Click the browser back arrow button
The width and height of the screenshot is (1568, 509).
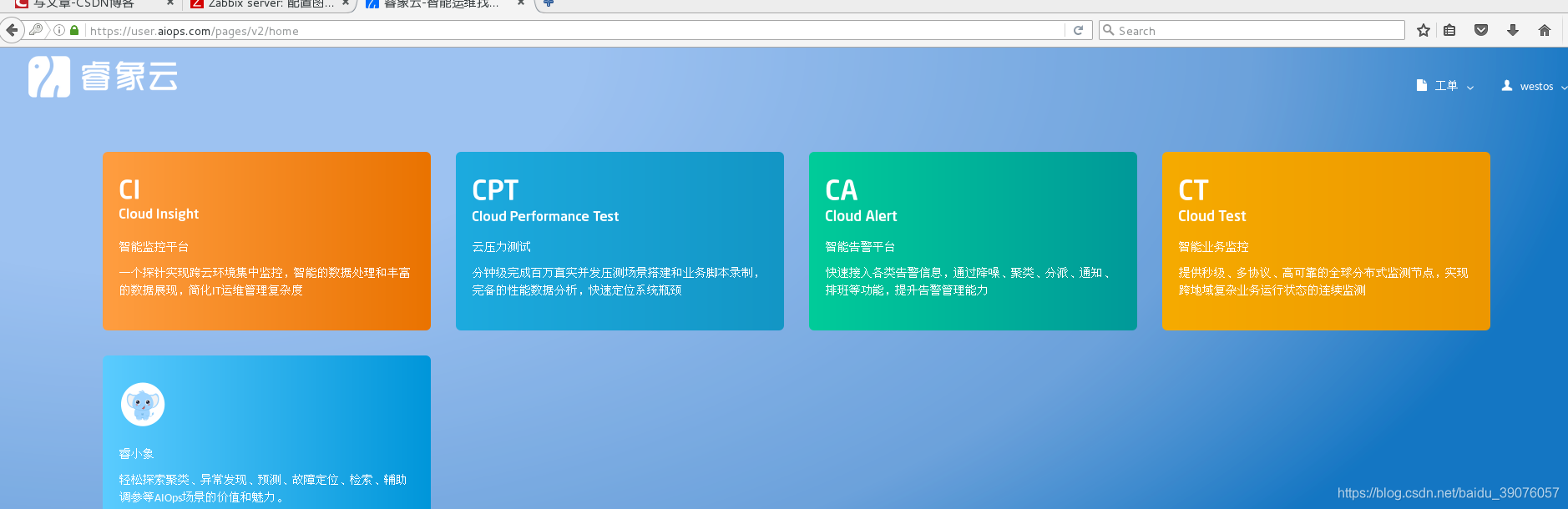tap(12, 30)
